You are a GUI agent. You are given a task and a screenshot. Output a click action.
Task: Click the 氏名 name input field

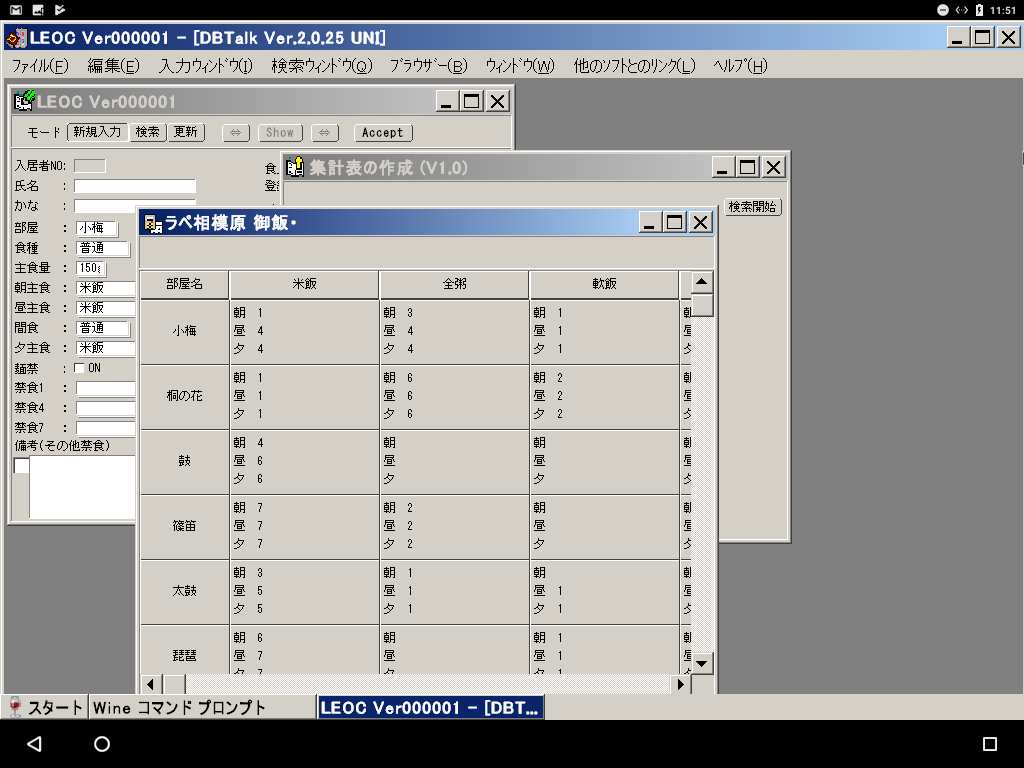135,187
